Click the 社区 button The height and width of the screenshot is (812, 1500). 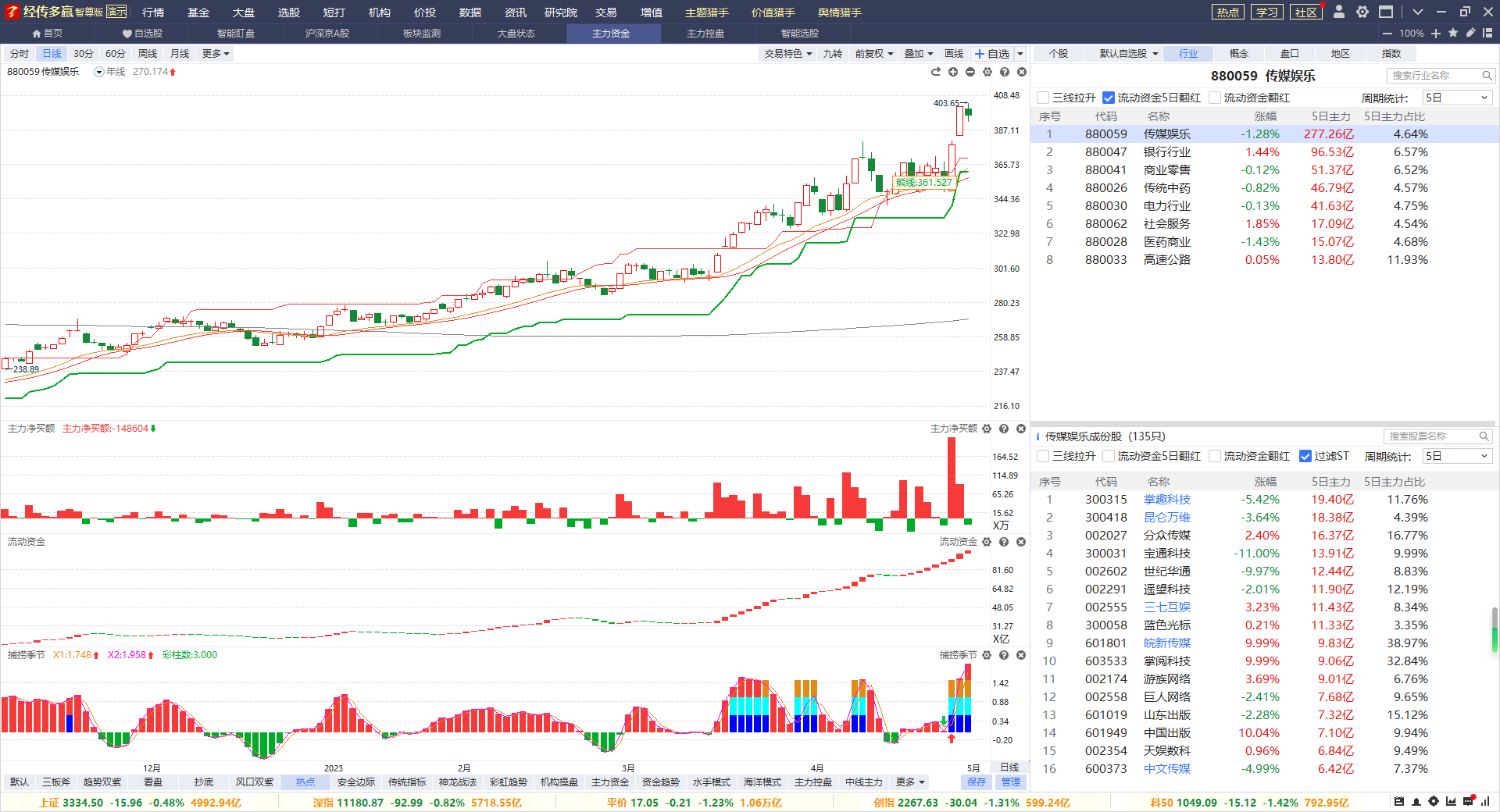[x=1306, y=12]
